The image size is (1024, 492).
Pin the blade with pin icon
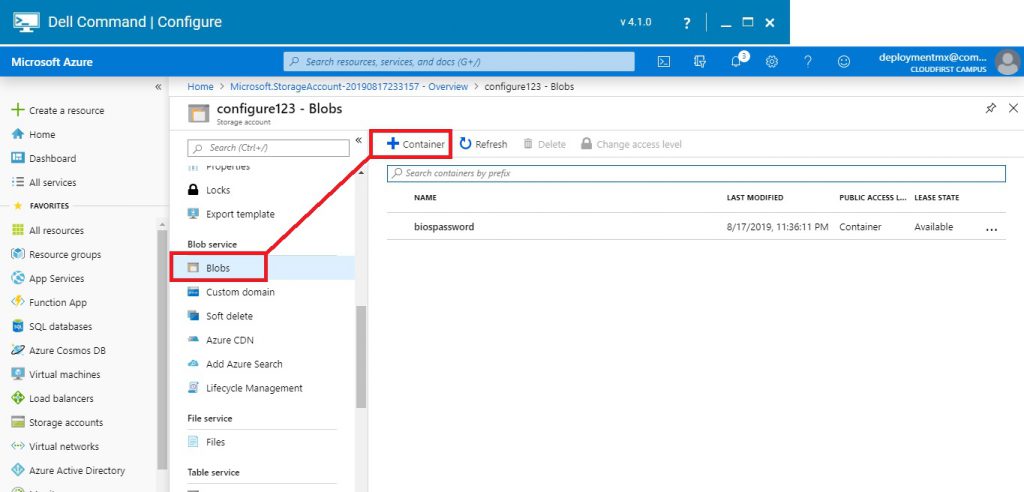tap(990, 108)
